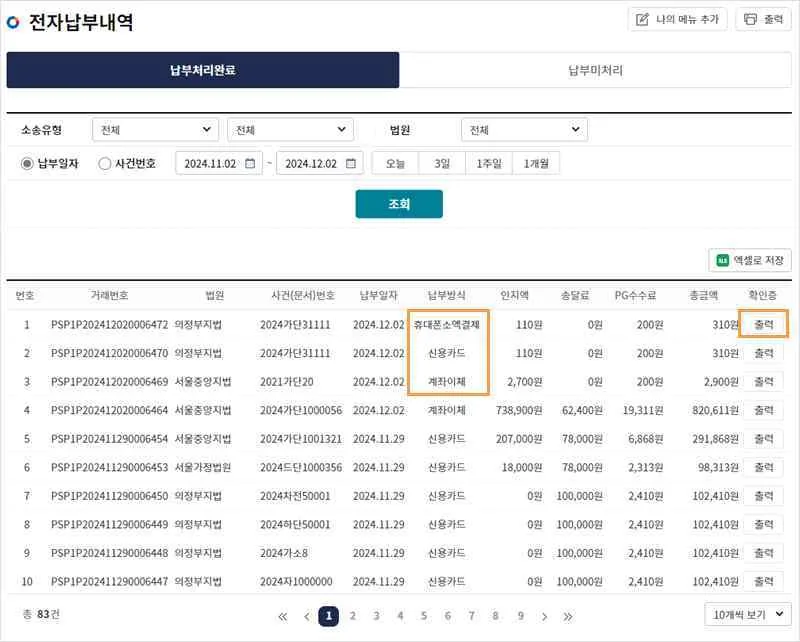Screen dimensions: 800x642
Task: Go to page 7
Action: point(471,616)
